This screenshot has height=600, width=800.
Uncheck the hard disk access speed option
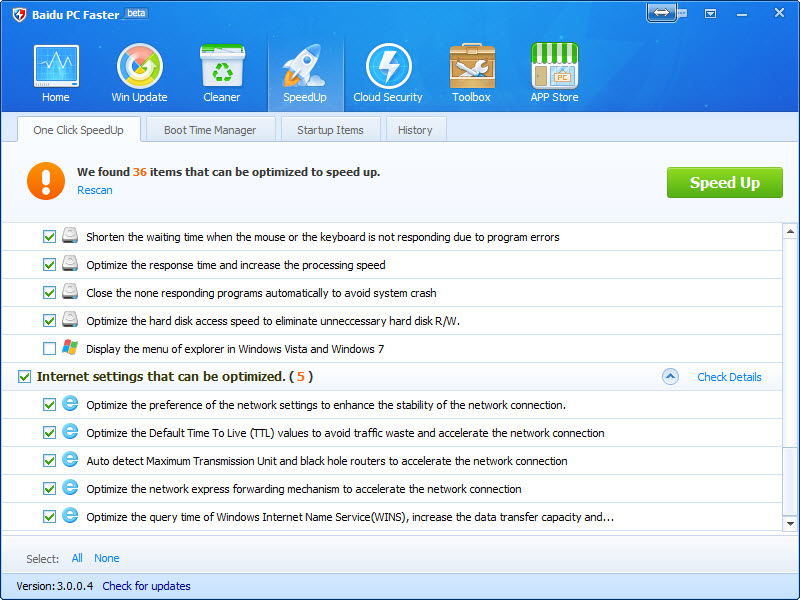click(49, 321)
